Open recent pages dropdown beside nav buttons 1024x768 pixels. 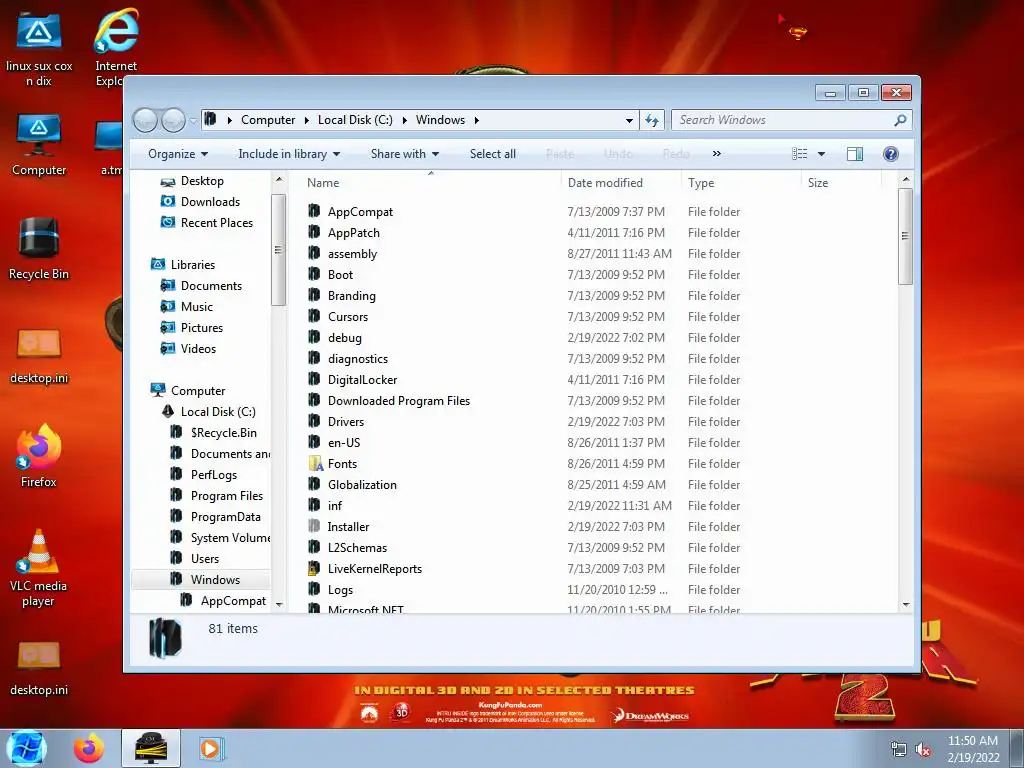tap(193, 121)
